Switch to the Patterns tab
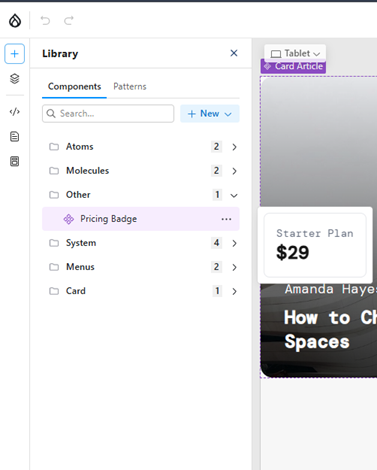Image resolution: width=377 pixels, height=470 pixels. pos(130,87)
